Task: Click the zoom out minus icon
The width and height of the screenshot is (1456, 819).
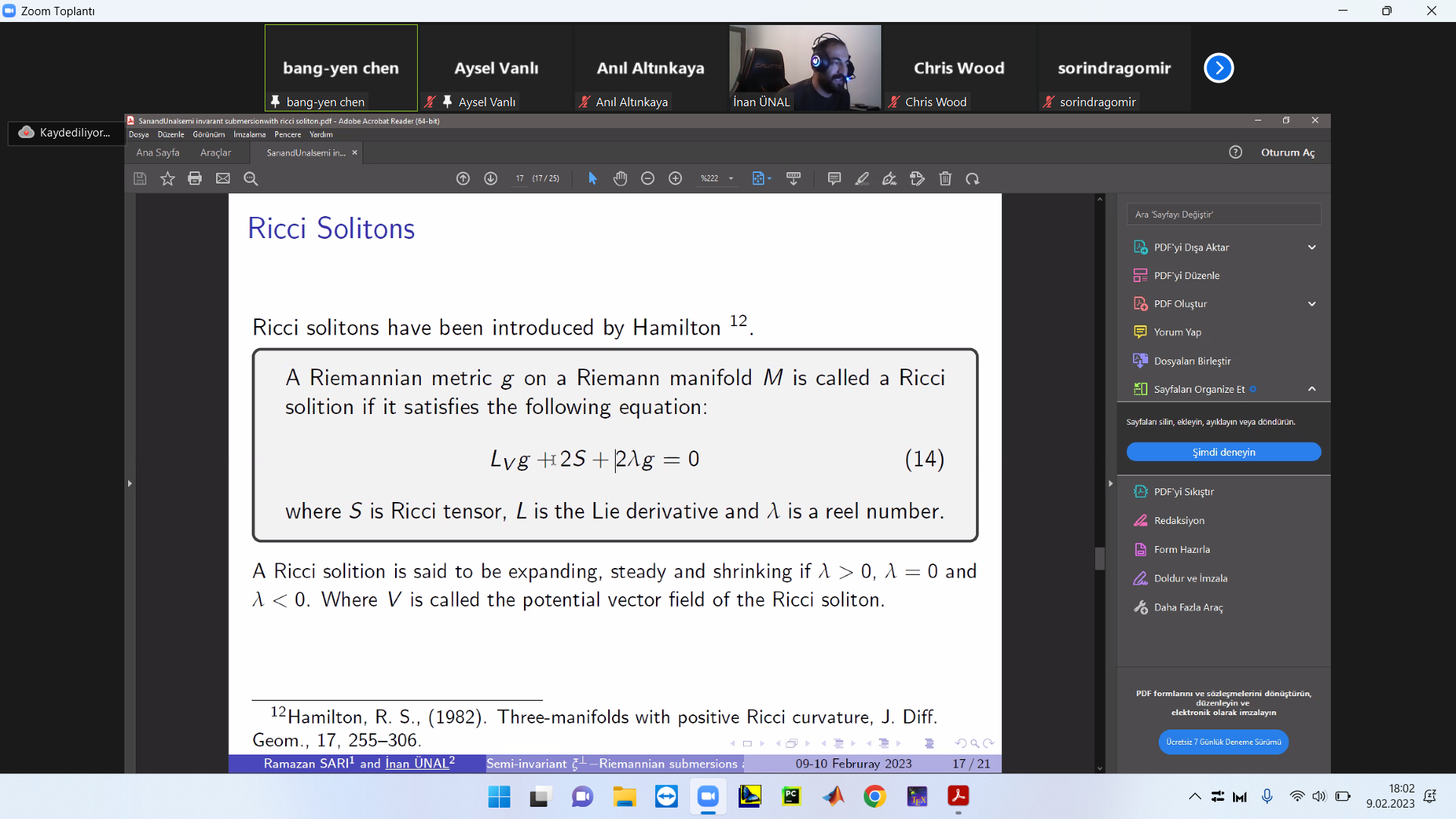Action: [x=648, y=179]
